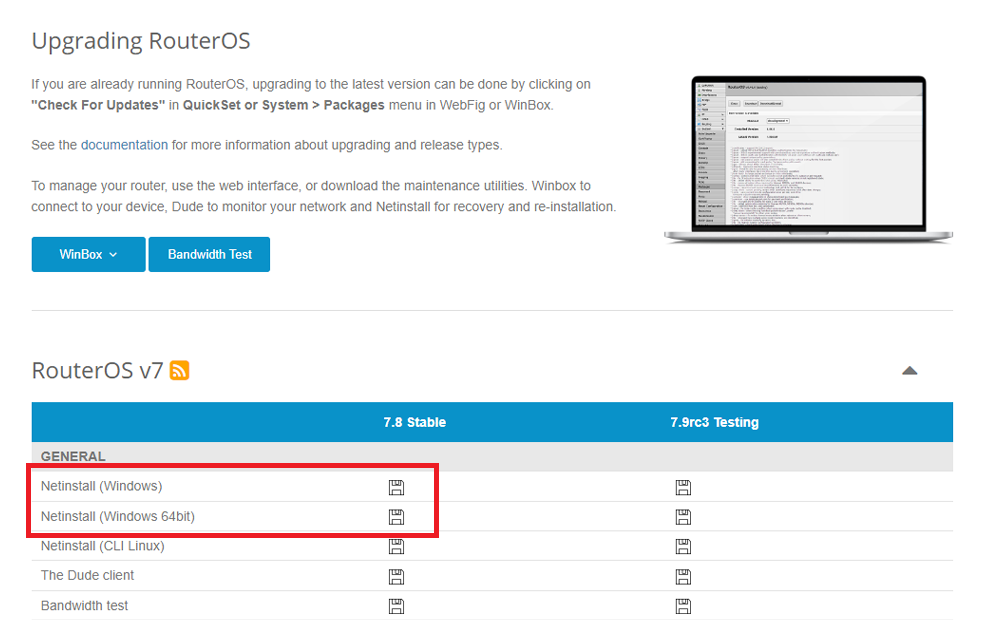Open the documentation link
The width and height of the screenshot is (1000, 620).
click(124, 145)
